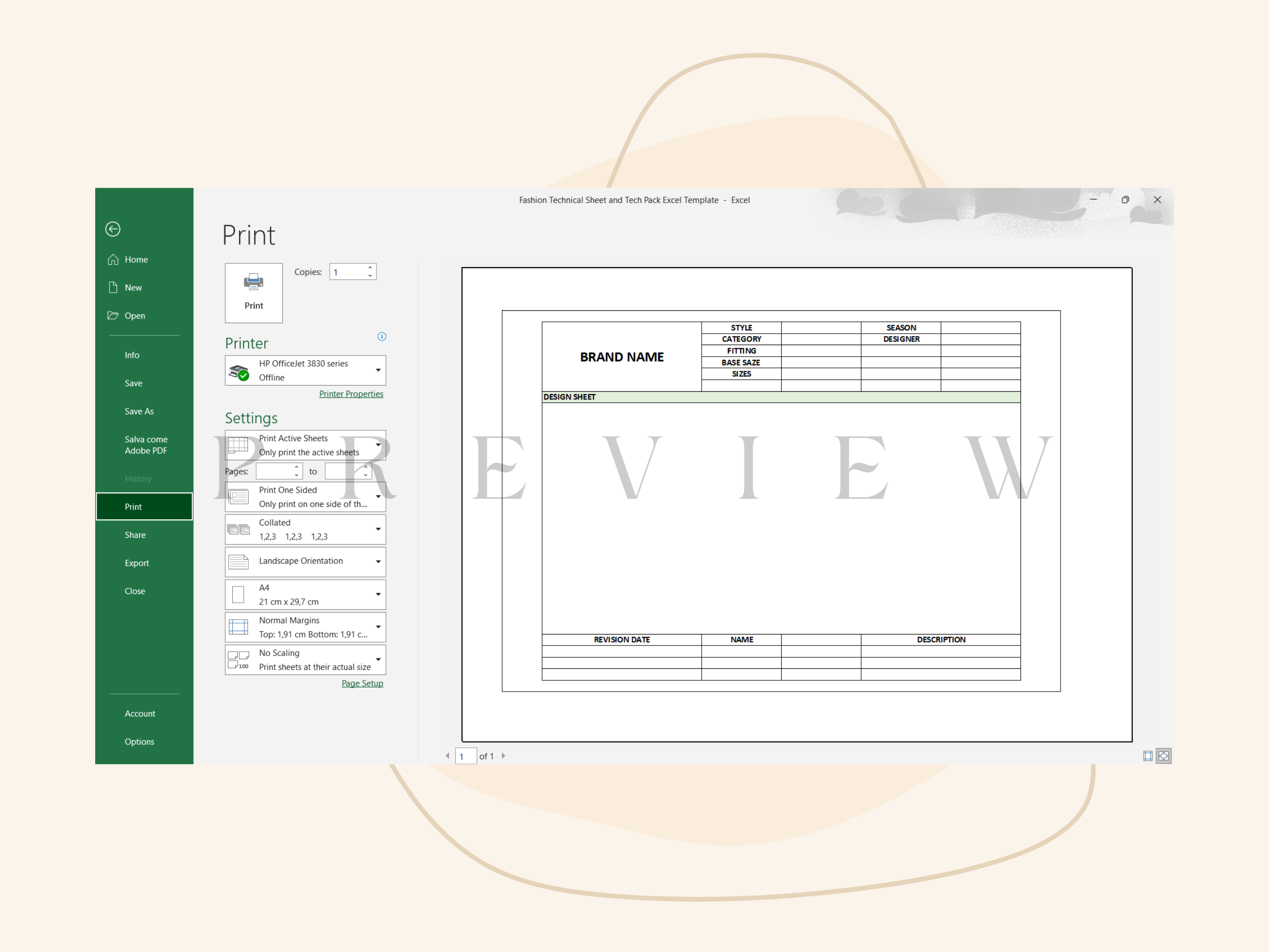This screenshot has height=952, width=1269.
Task: Select Print in the sidebar menu
Action: 132,506
